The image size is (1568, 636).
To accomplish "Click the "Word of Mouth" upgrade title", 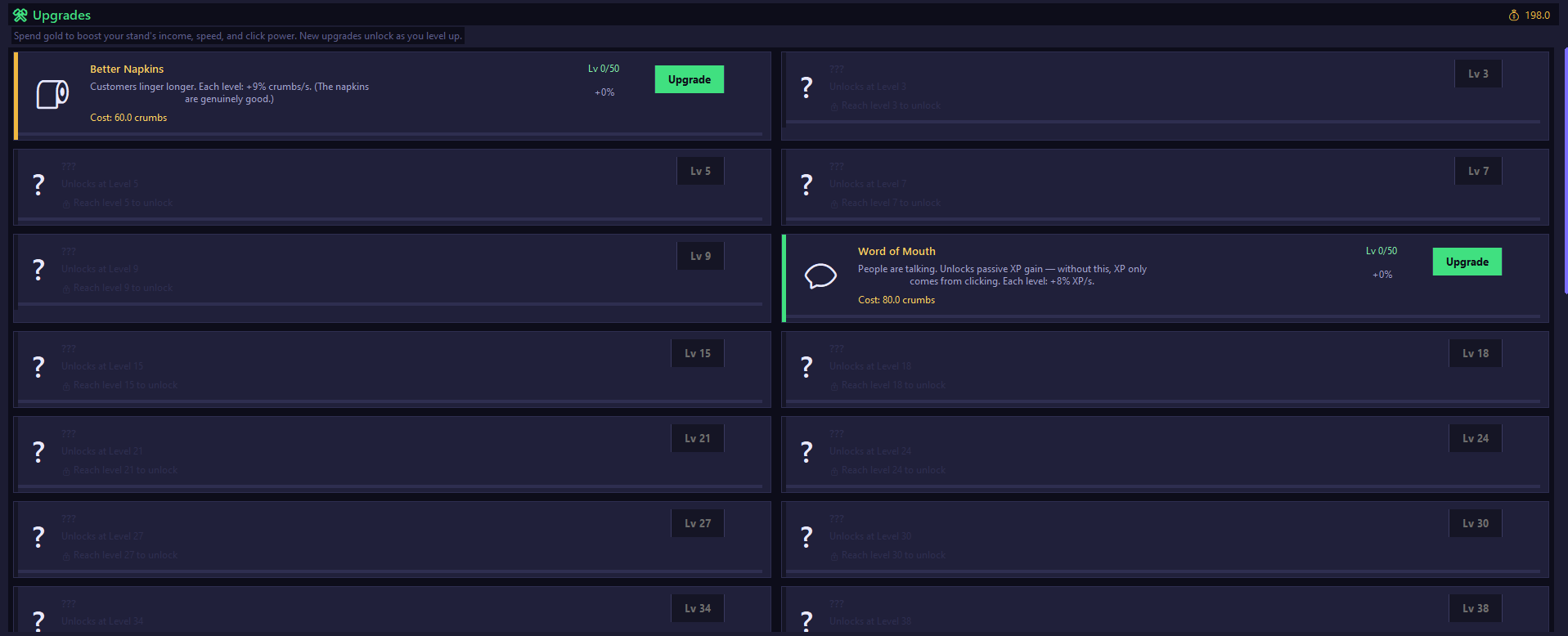I will click(896, 252).
